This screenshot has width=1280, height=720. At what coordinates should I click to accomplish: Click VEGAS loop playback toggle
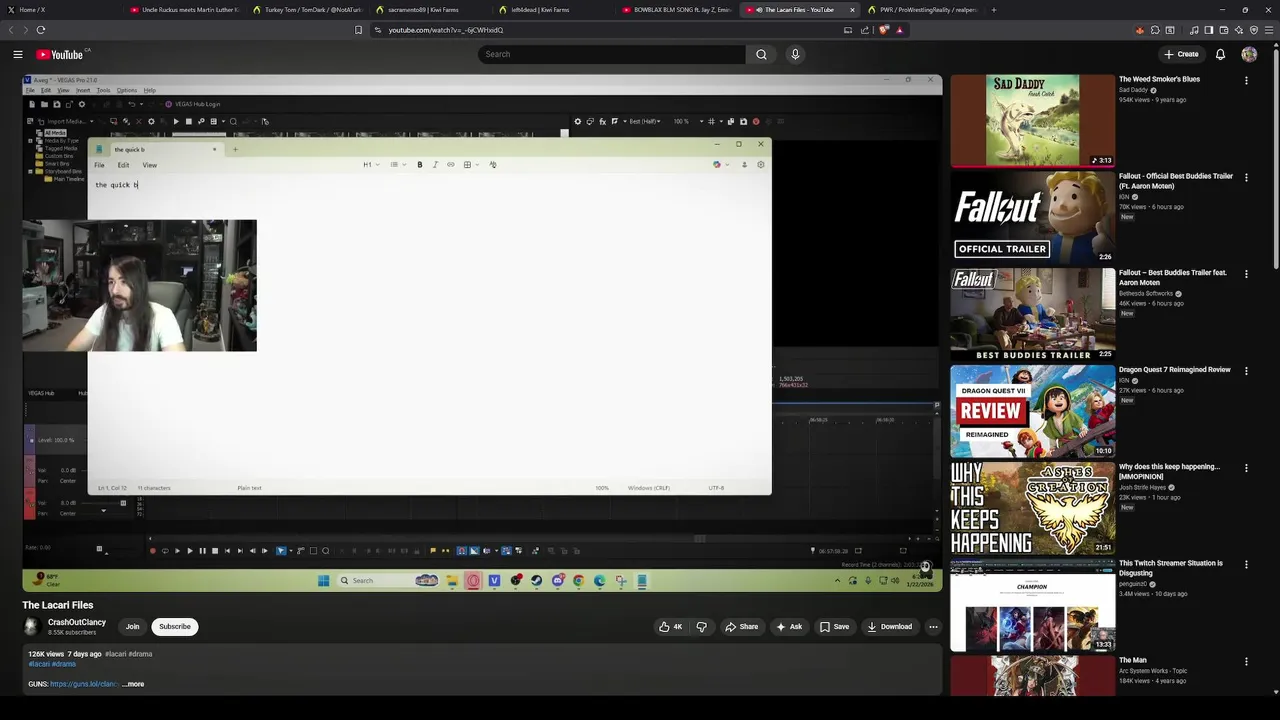click(x=165, y=550)
